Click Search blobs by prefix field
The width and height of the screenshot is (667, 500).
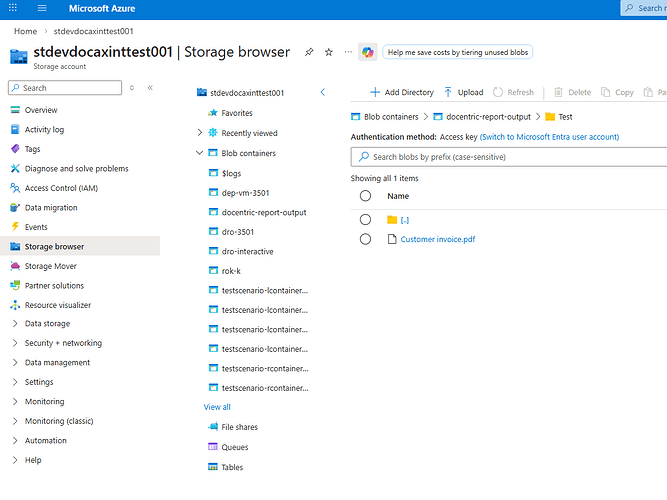(x=509, y=157)
